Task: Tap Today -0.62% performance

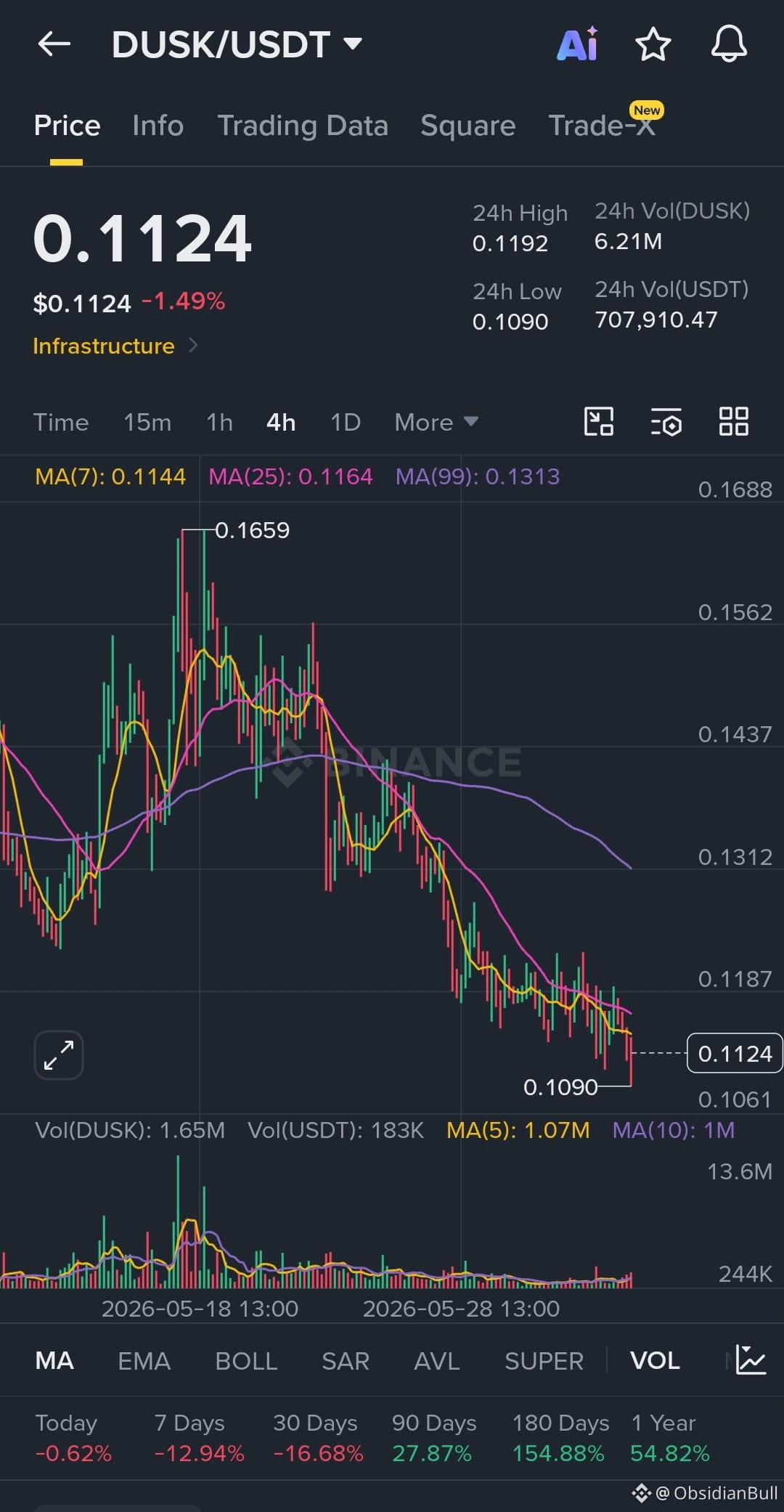Action: [73, 1438]
